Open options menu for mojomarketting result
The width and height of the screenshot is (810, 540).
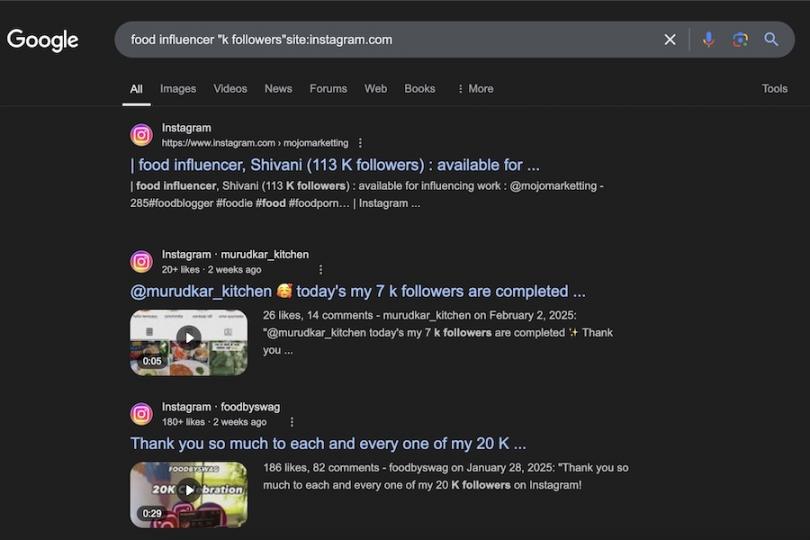360,143
